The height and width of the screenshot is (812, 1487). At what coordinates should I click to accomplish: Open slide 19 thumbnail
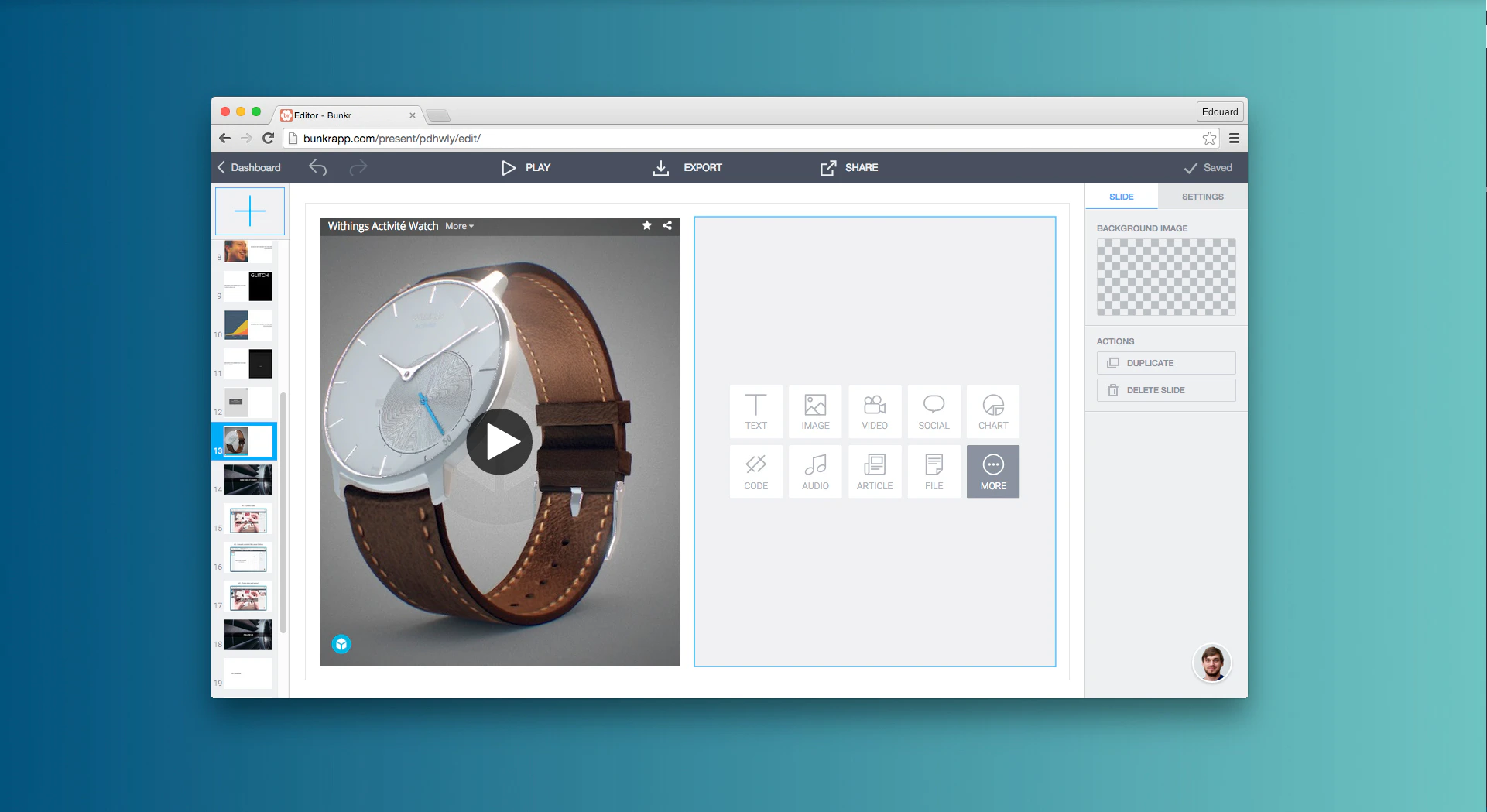click(x=248, y=673)
